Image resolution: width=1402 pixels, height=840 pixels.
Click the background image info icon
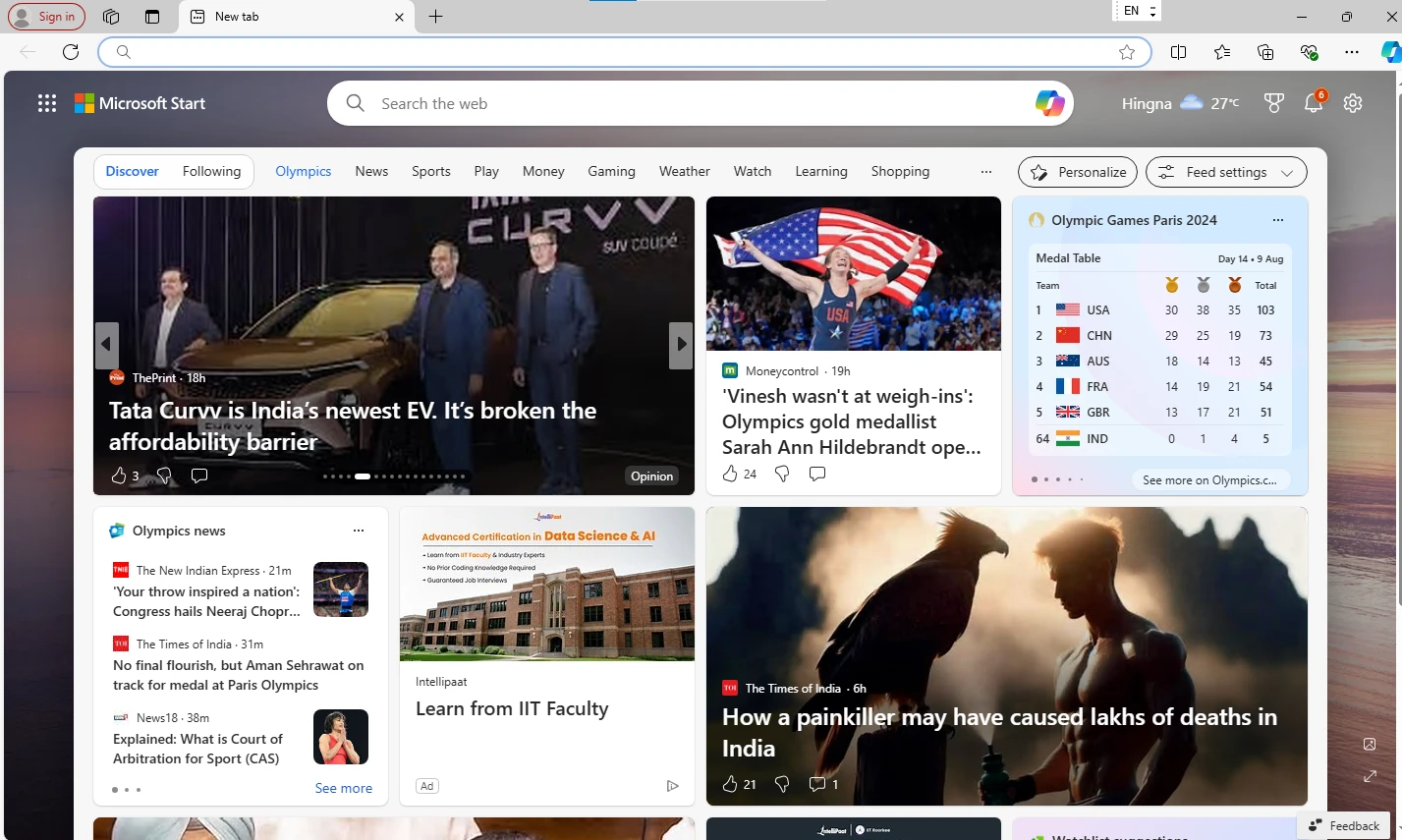coord(1370,744)
